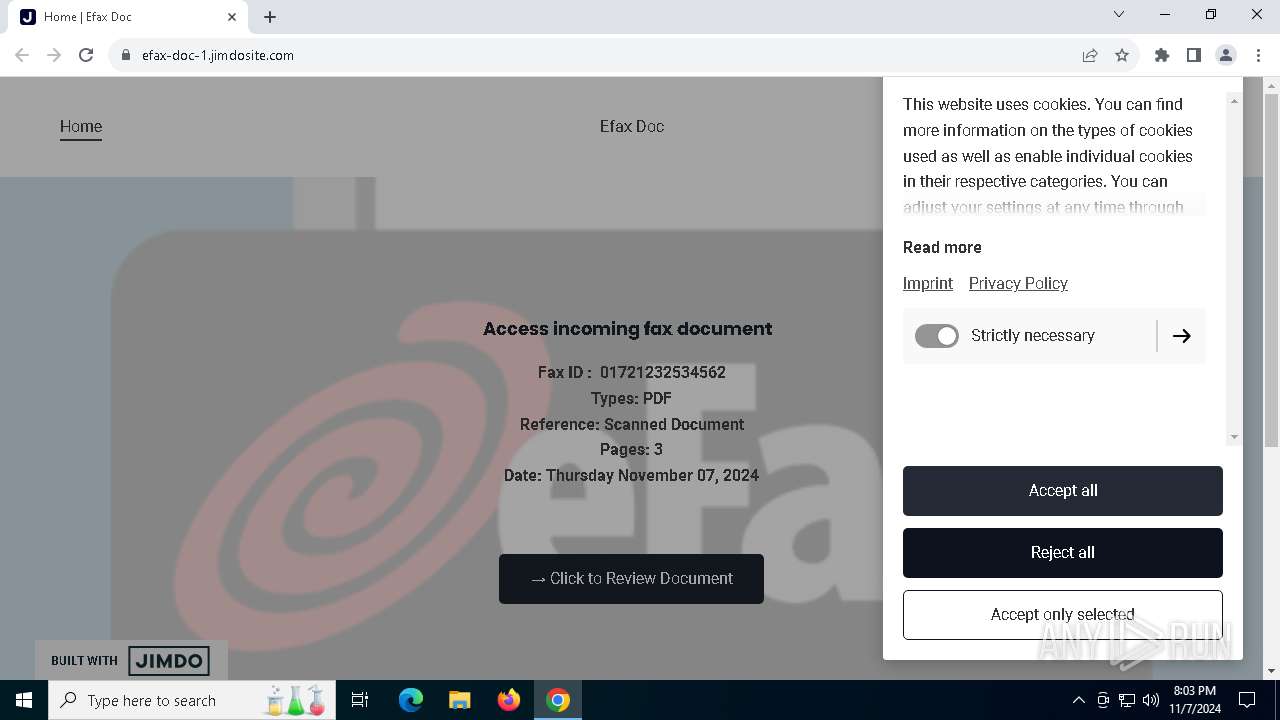Open the Chrome profile avatar
The image size is (1280, 720).
point(1226,55)
